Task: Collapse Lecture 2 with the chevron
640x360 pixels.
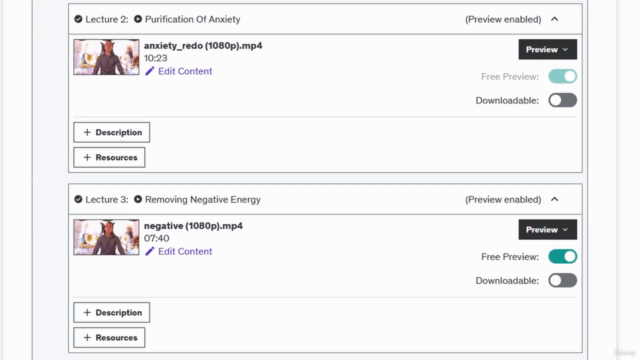Action: tap(554, 19)
